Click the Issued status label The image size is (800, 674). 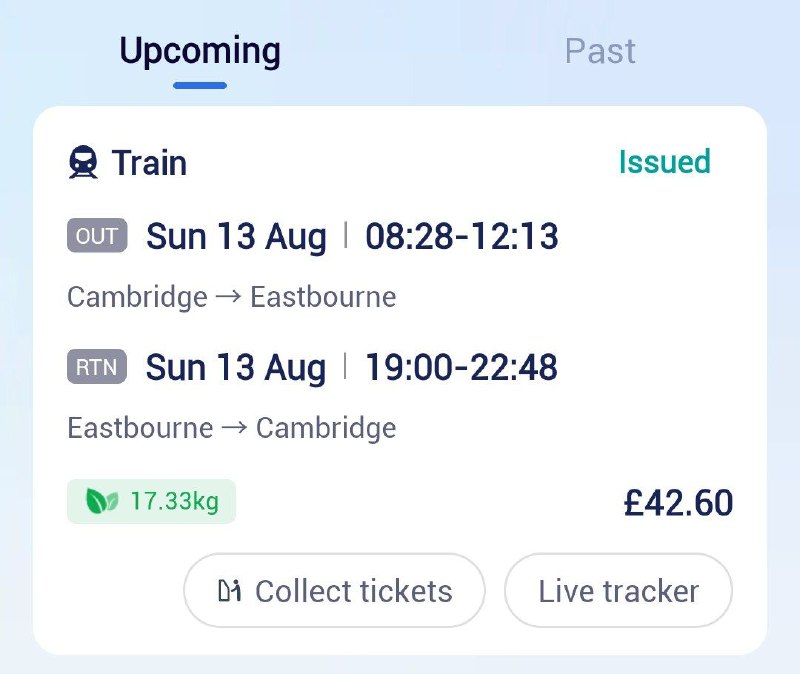[664, 162]
